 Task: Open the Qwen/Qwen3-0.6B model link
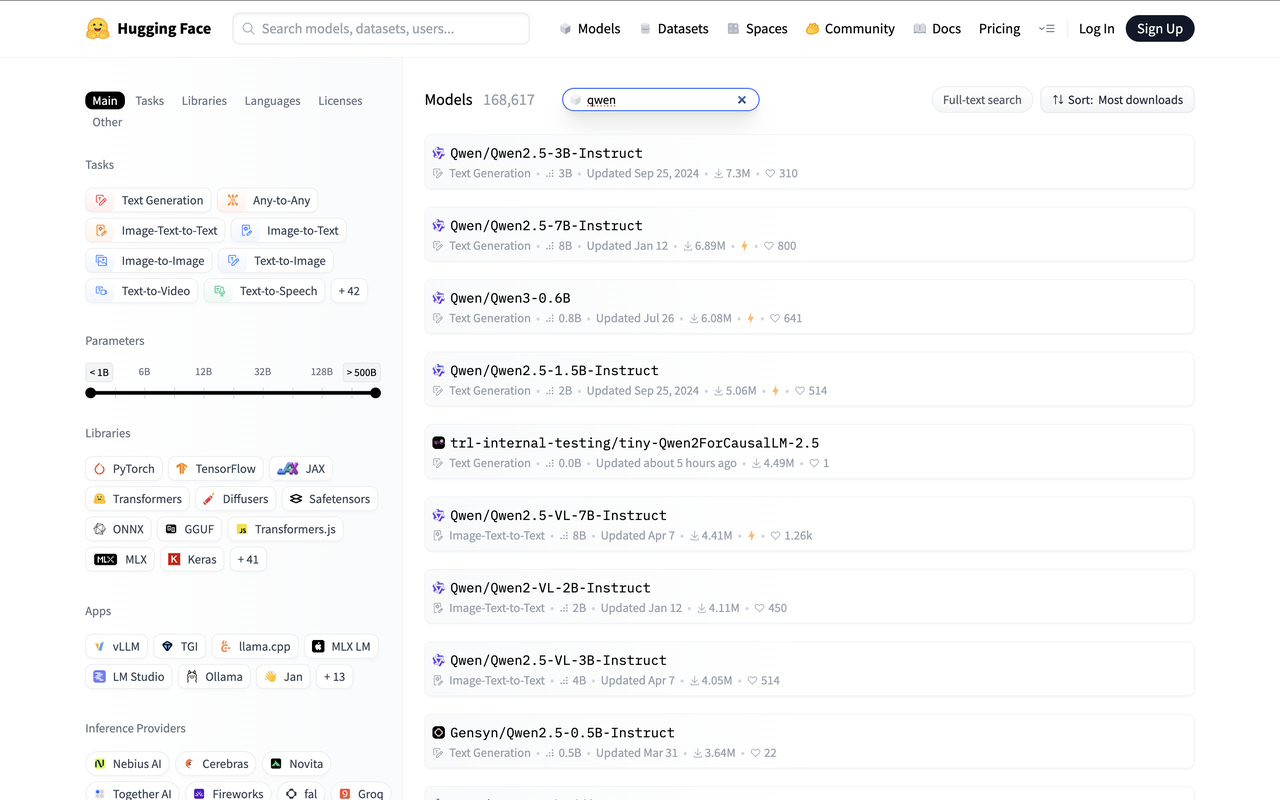pyautogui.click(x=510, y=298)
